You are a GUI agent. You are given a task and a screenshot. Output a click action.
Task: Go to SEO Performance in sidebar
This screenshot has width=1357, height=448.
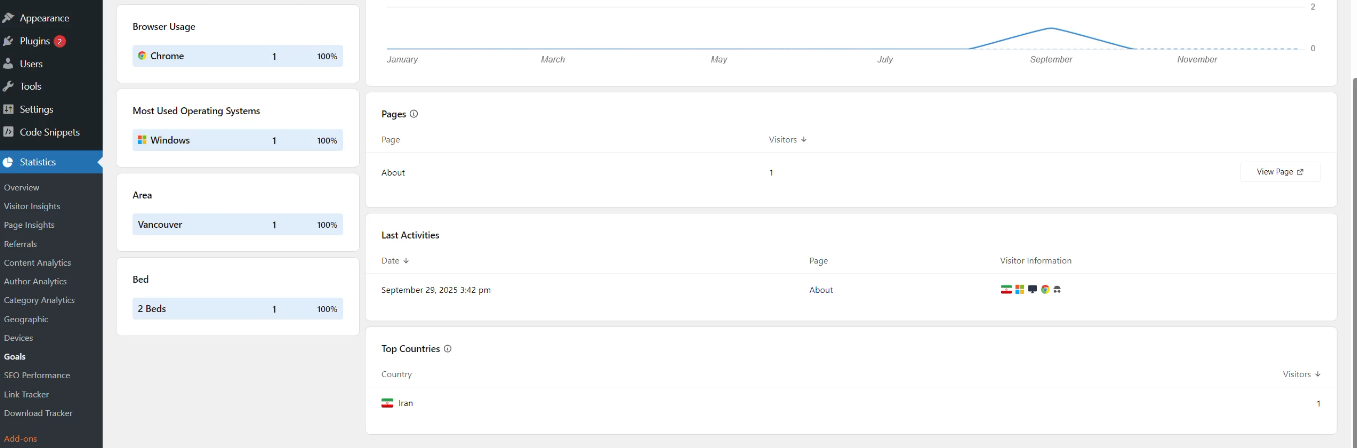pyautogui.click(x=37, y=375)
